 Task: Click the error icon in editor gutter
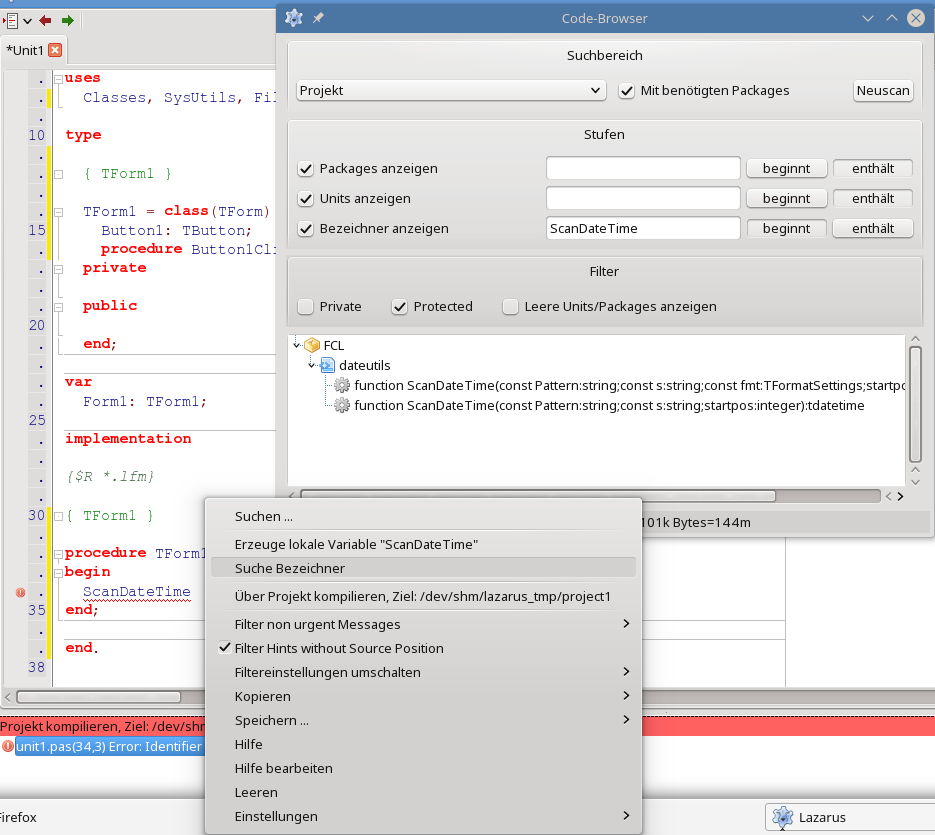pyautogui.click(x=20, y=592)
